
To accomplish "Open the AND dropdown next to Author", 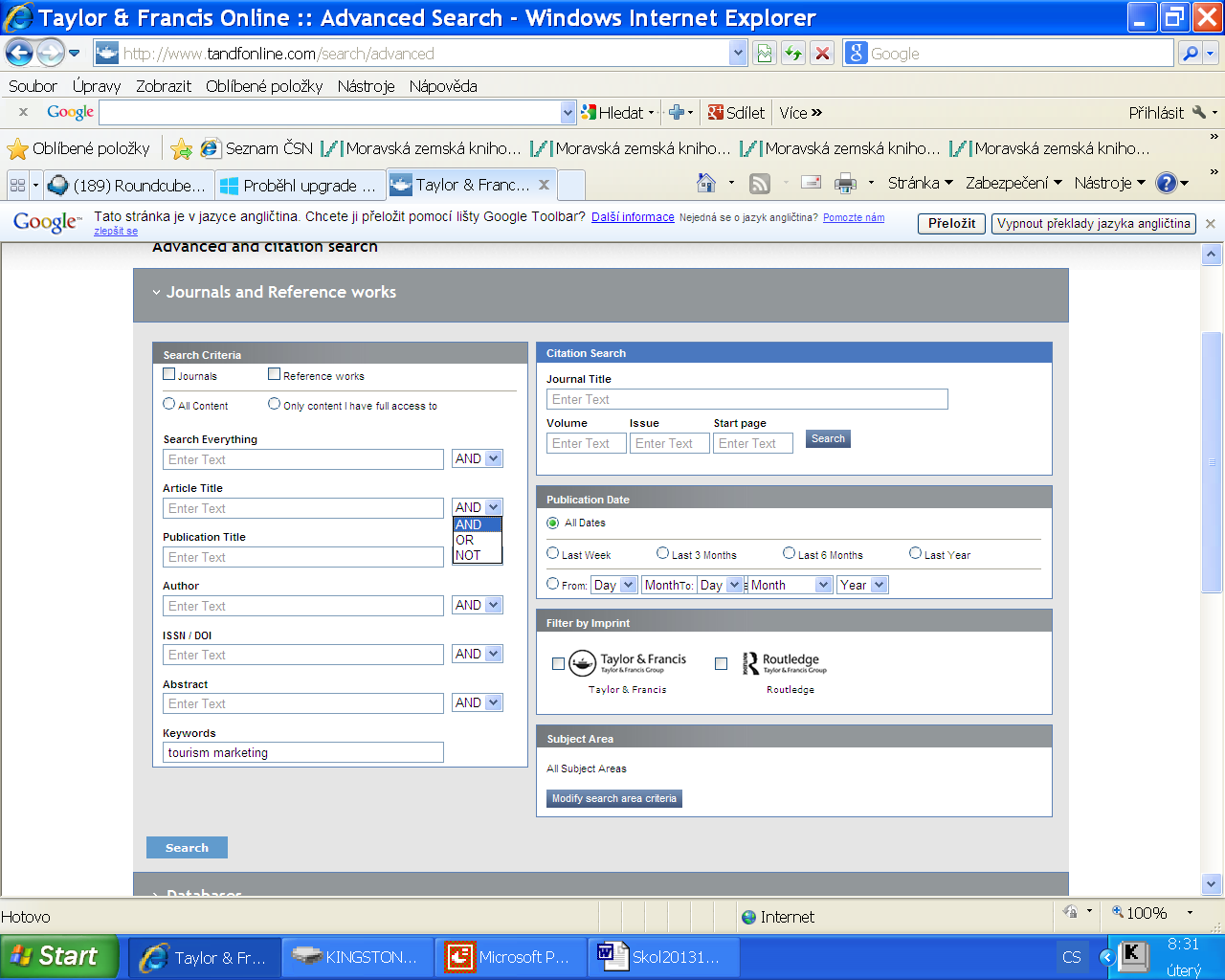I will (x=478, y=605).
